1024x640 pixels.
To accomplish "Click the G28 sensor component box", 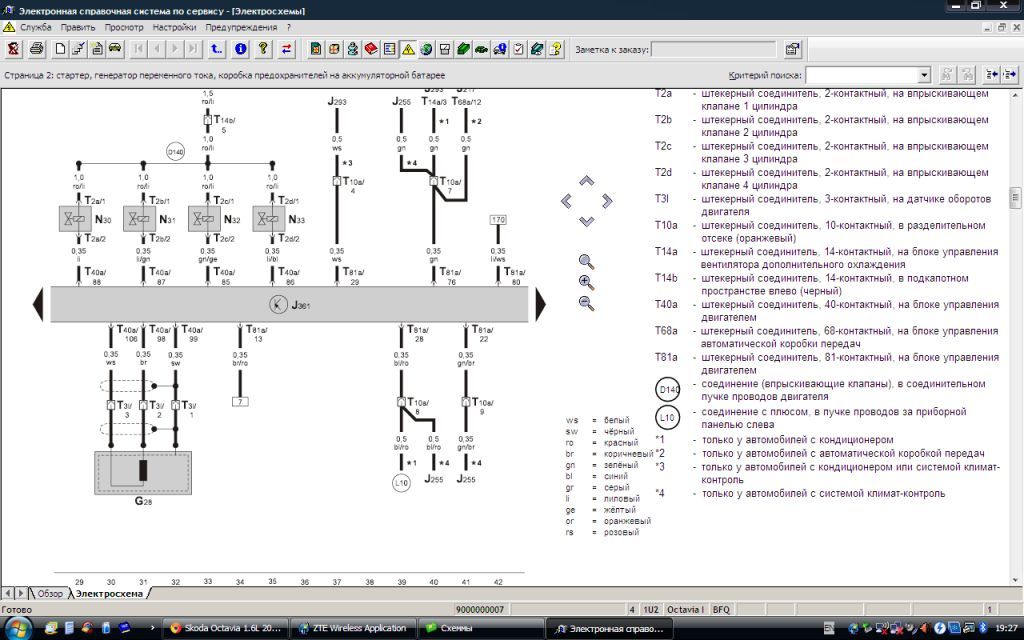I will (143, 473).
